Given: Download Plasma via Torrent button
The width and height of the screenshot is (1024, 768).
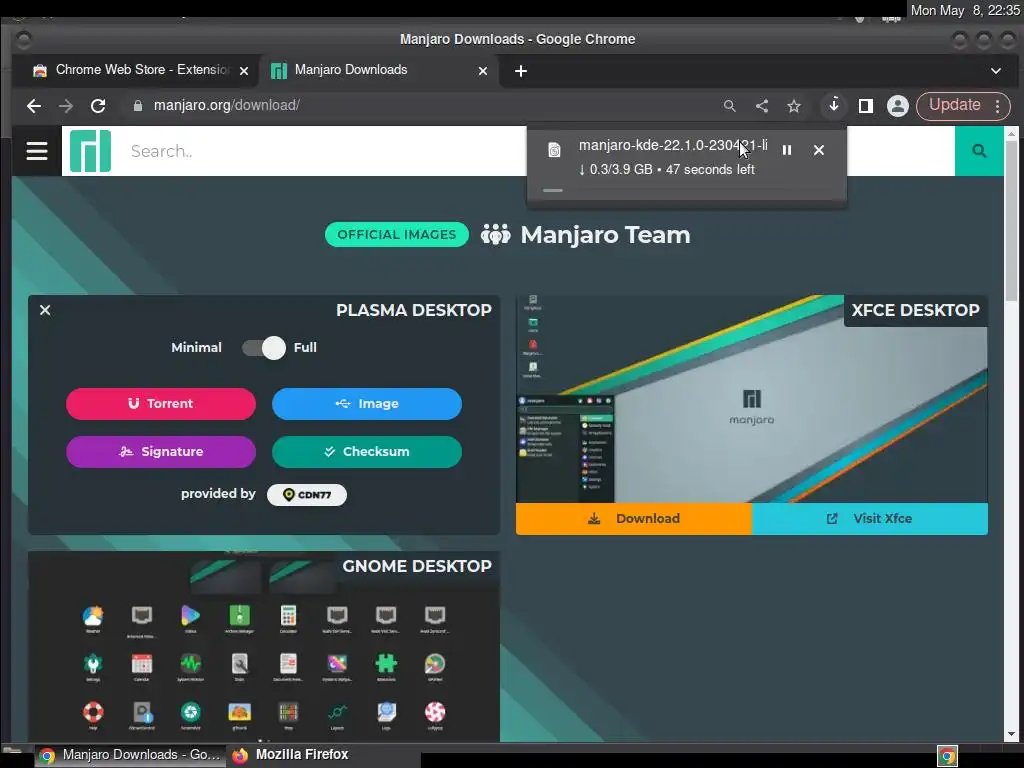Looking at the screenshot, I should pos(161,404).
